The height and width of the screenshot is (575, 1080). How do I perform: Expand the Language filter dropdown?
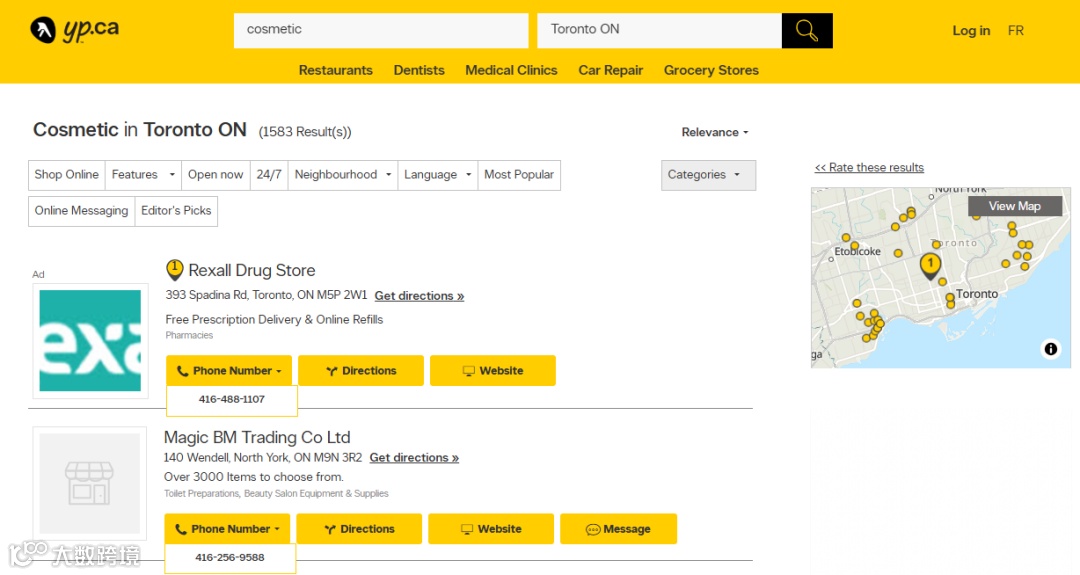(437, 175)
